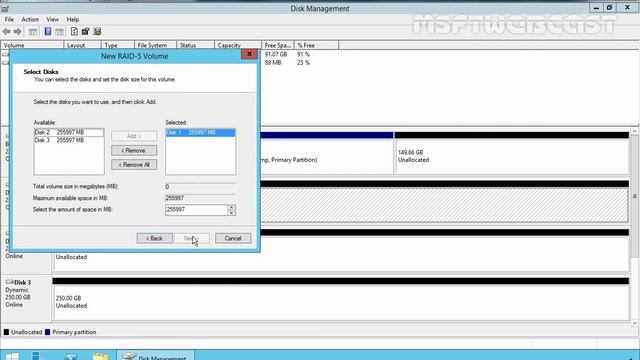
Task: Open Help via the blue question-mark icon
Action: point(48,31)
